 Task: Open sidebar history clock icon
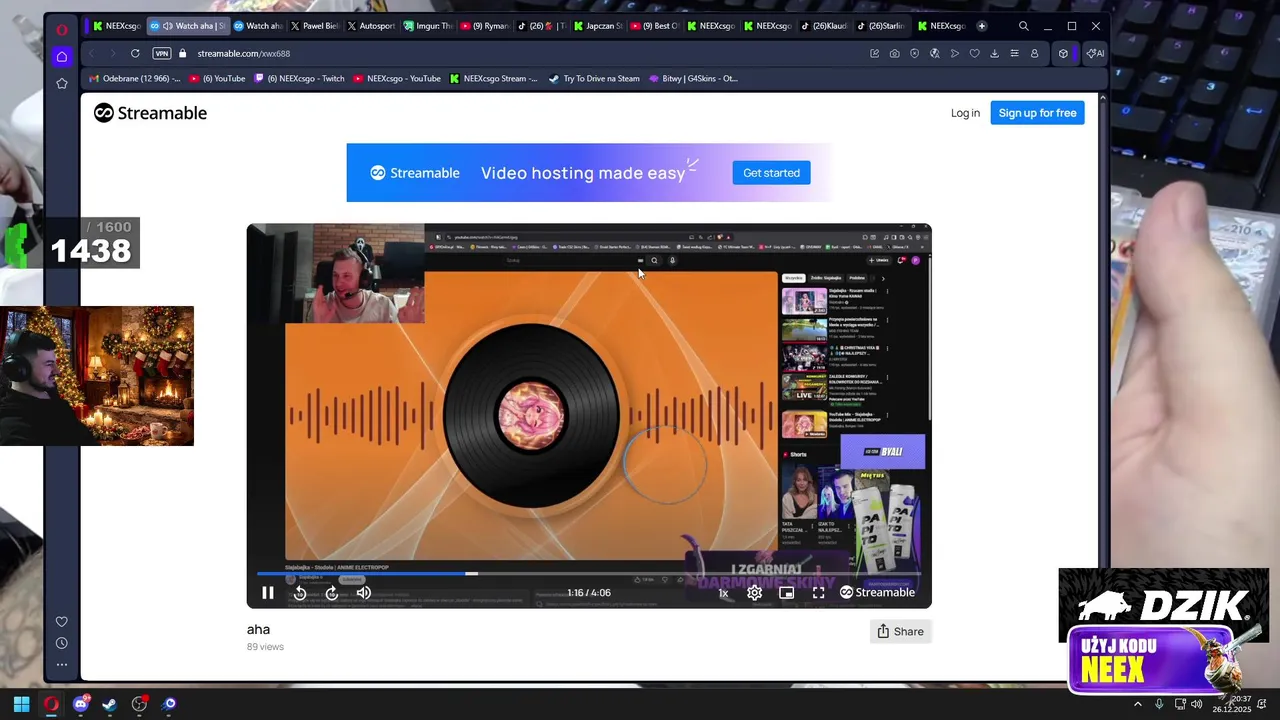click(x=62, y=643)
